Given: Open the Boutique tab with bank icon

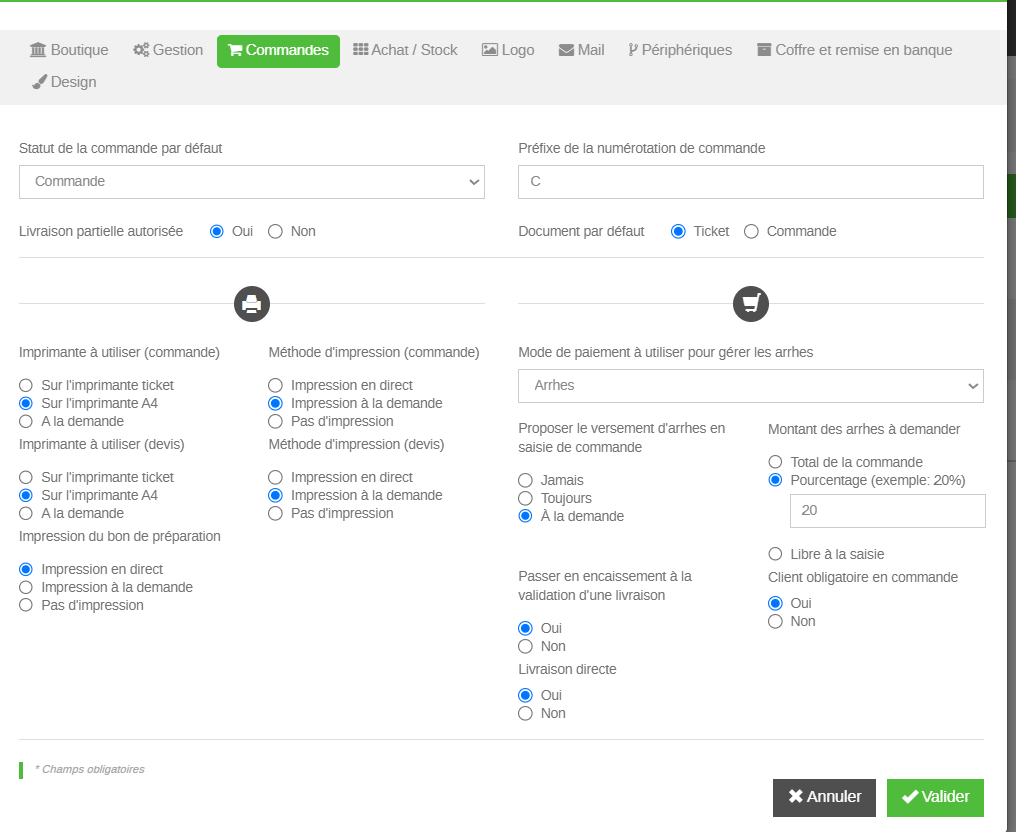Looking at the screenshot, I should [x=69, y=50].
